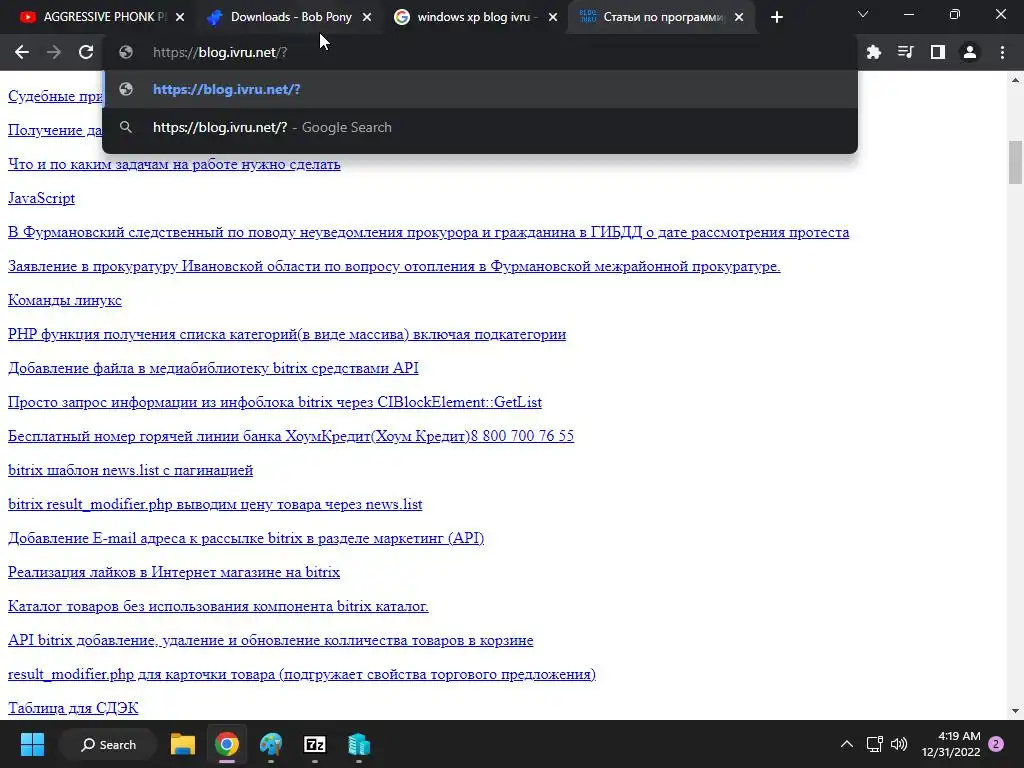Select the Статьи по программи tab

pos(660,18)
